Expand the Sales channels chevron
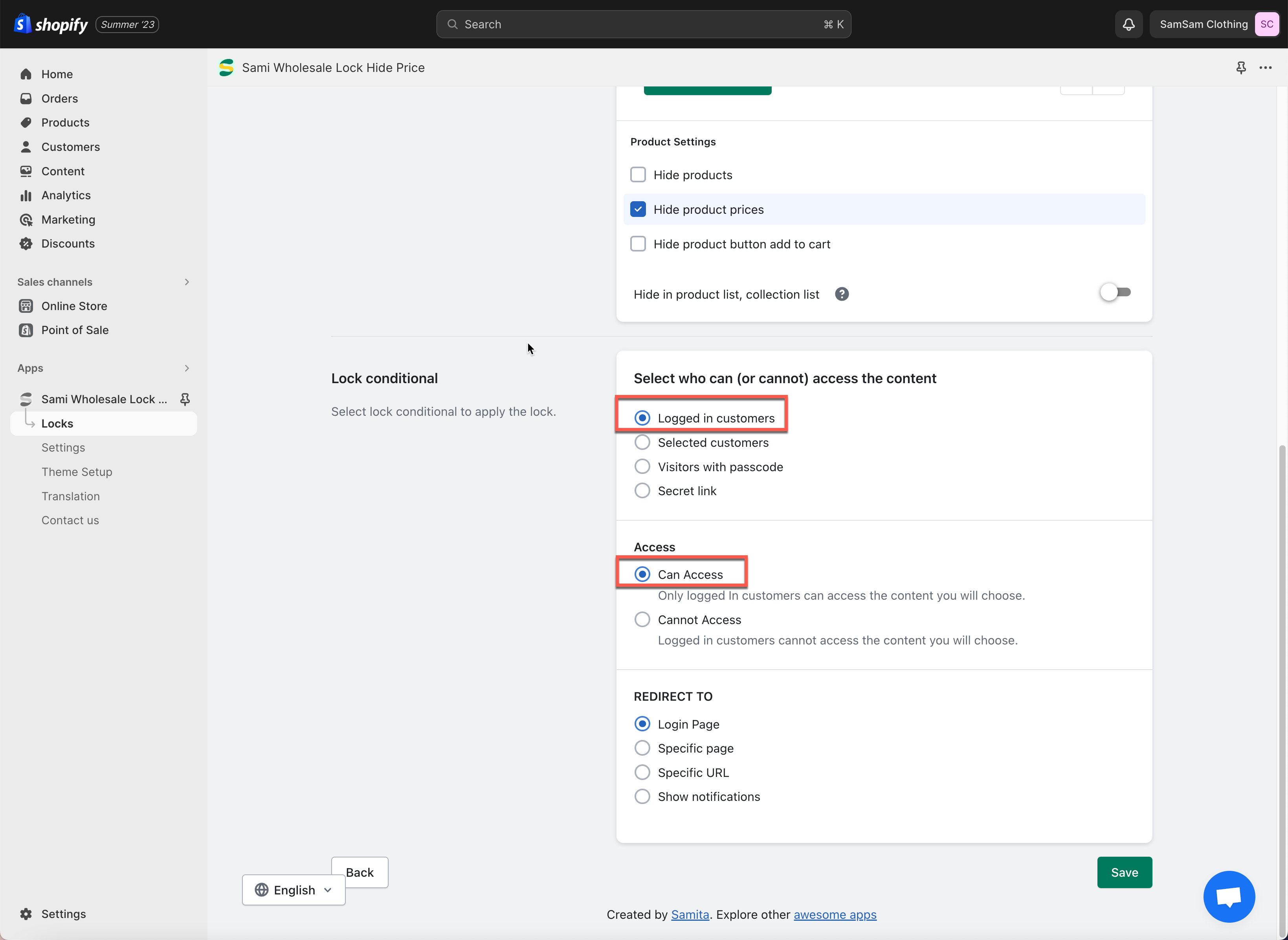The height and width of the screenshot is (940, 1288). tap(187, 282)
